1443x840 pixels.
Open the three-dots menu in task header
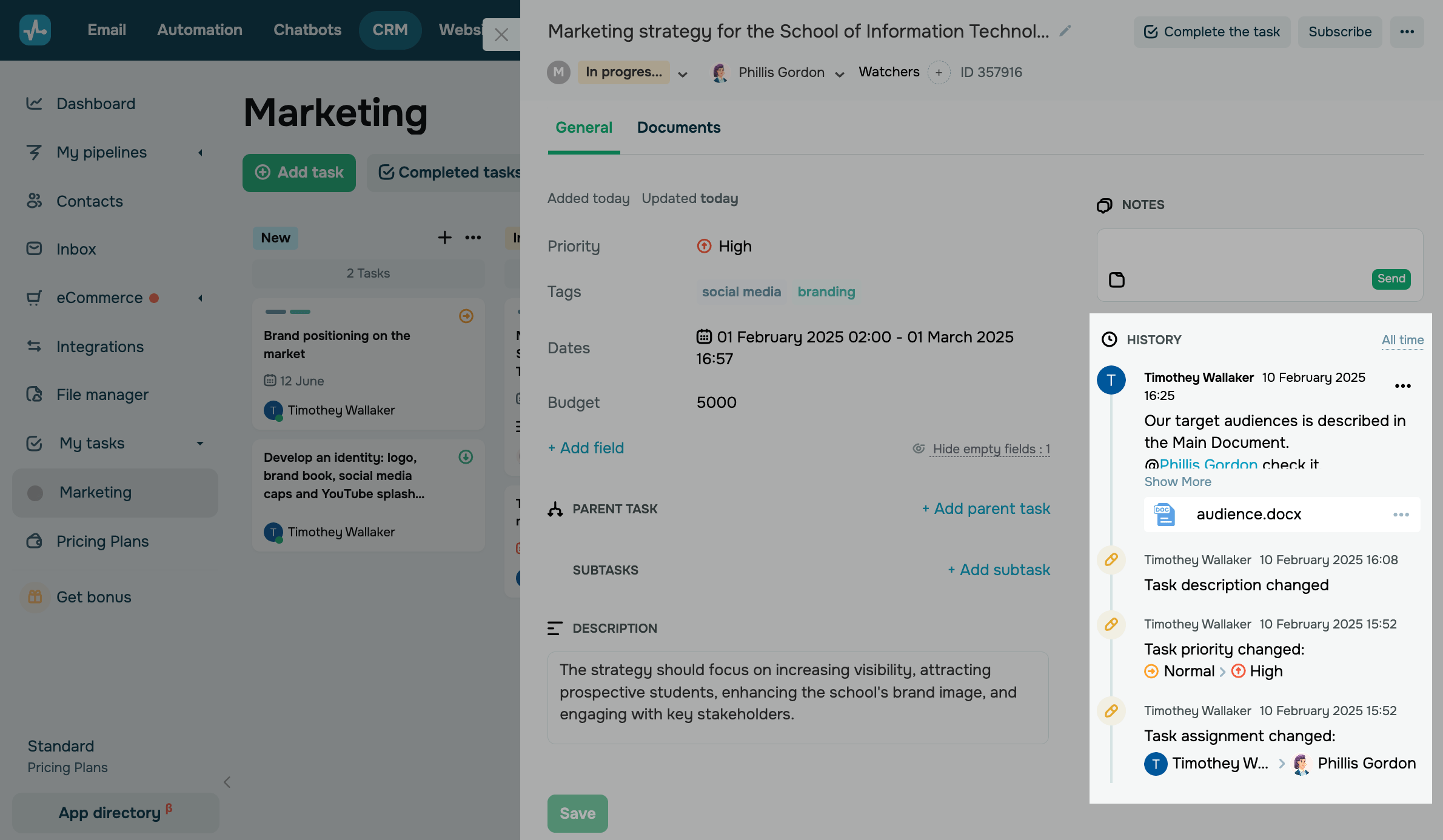click(1407, 32)
